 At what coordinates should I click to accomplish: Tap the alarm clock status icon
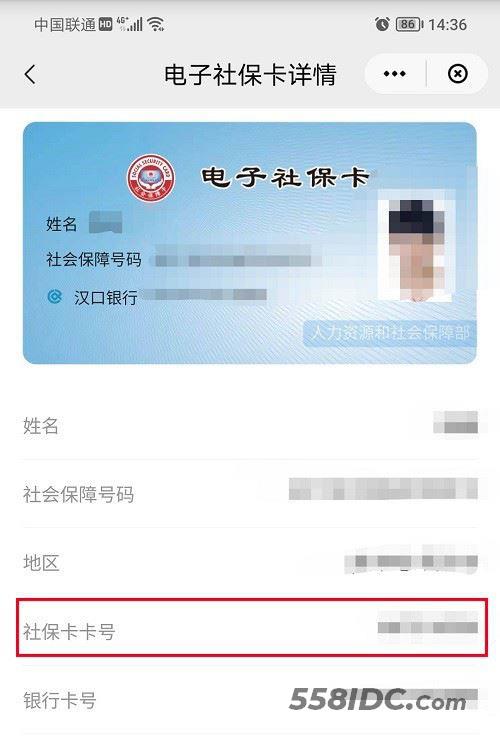click(x=382, y=24)
